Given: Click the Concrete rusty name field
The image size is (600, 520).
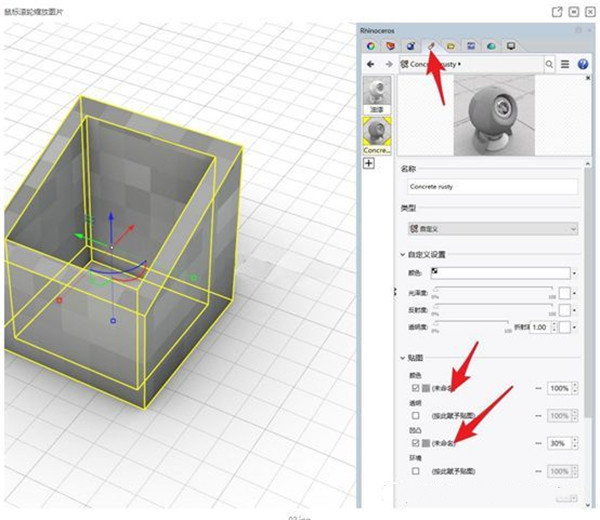Looking at the screenshot, I should [493, 187].
